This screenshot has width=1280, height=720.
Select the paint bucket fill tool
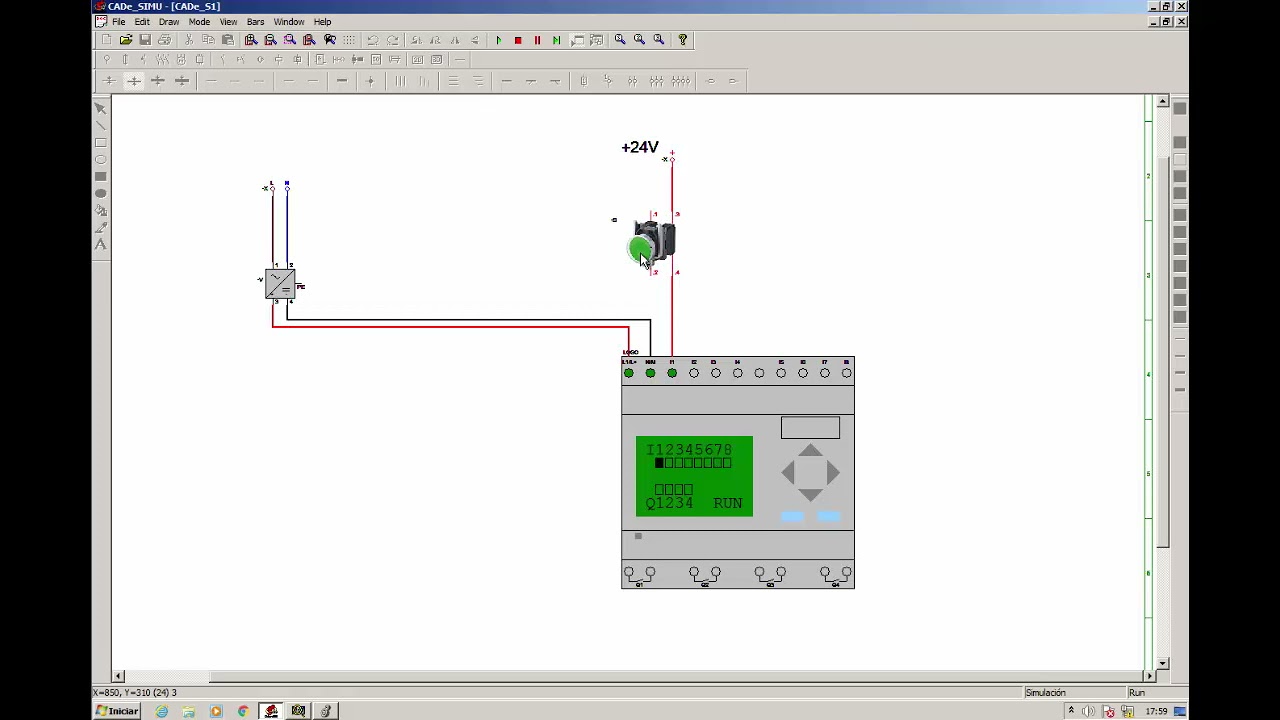[x=101, y=210]
